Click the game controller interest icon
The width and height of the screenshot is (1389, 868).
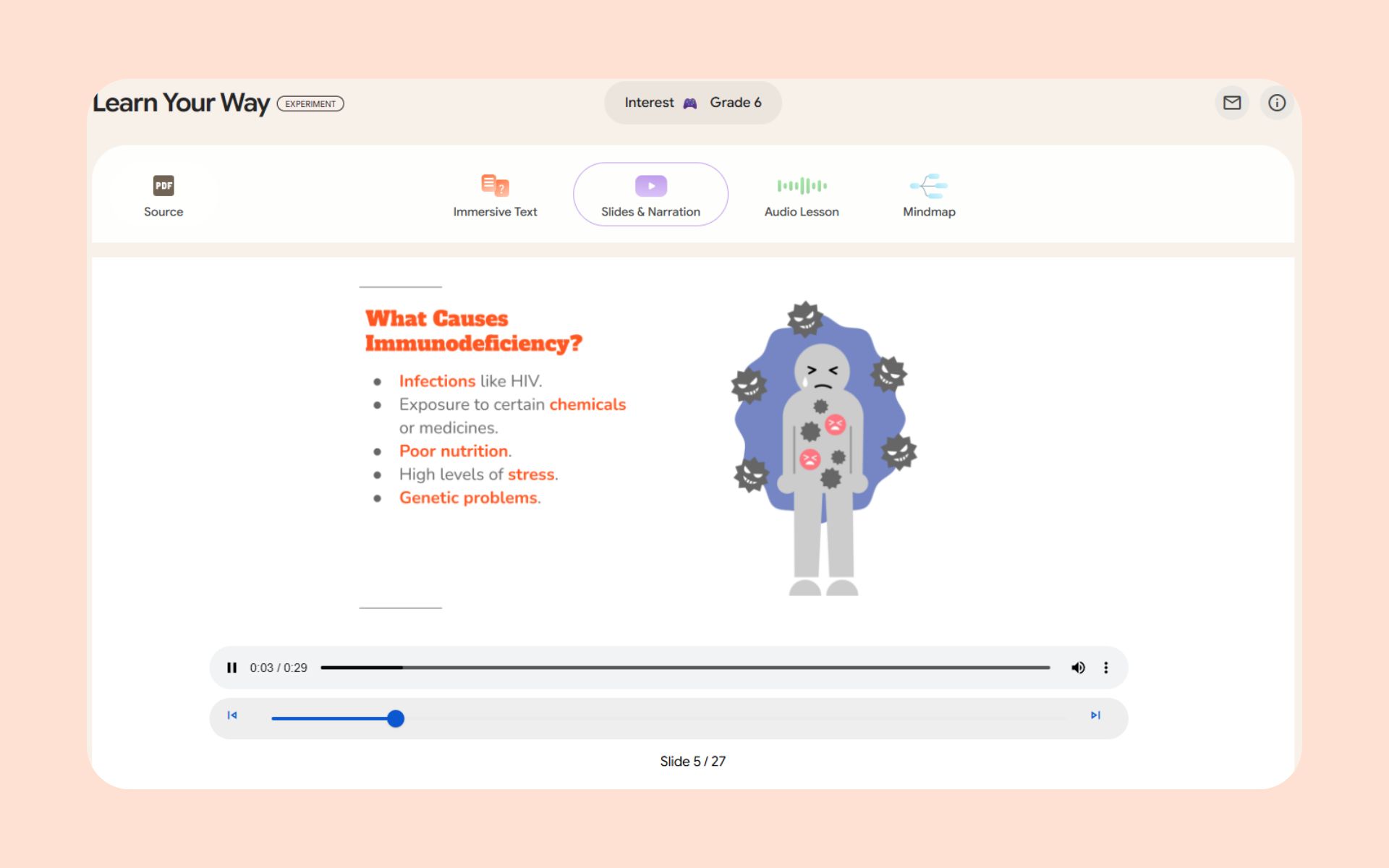[690, 103]
